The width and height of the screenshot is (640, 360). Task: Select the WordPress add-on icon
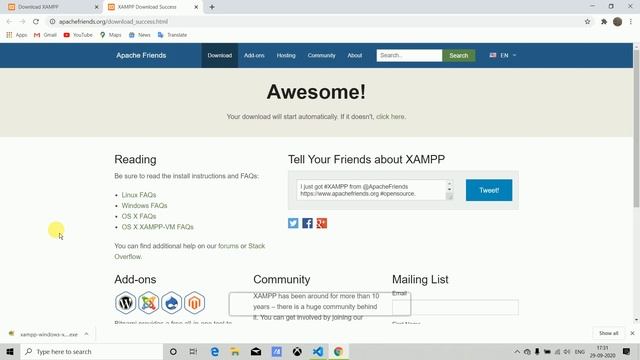pos(125,303)
